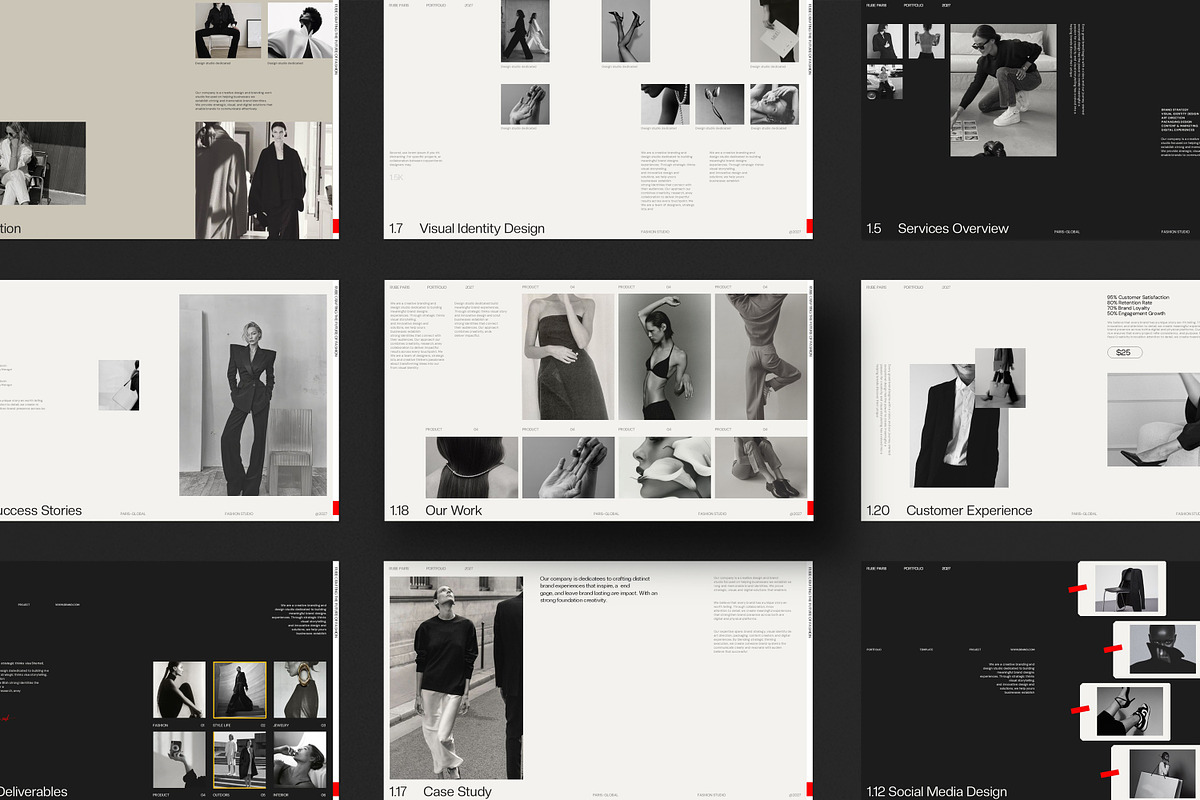Click the power suit woman photo in Success Stories

pyautogui.click(x=253, y=395)
